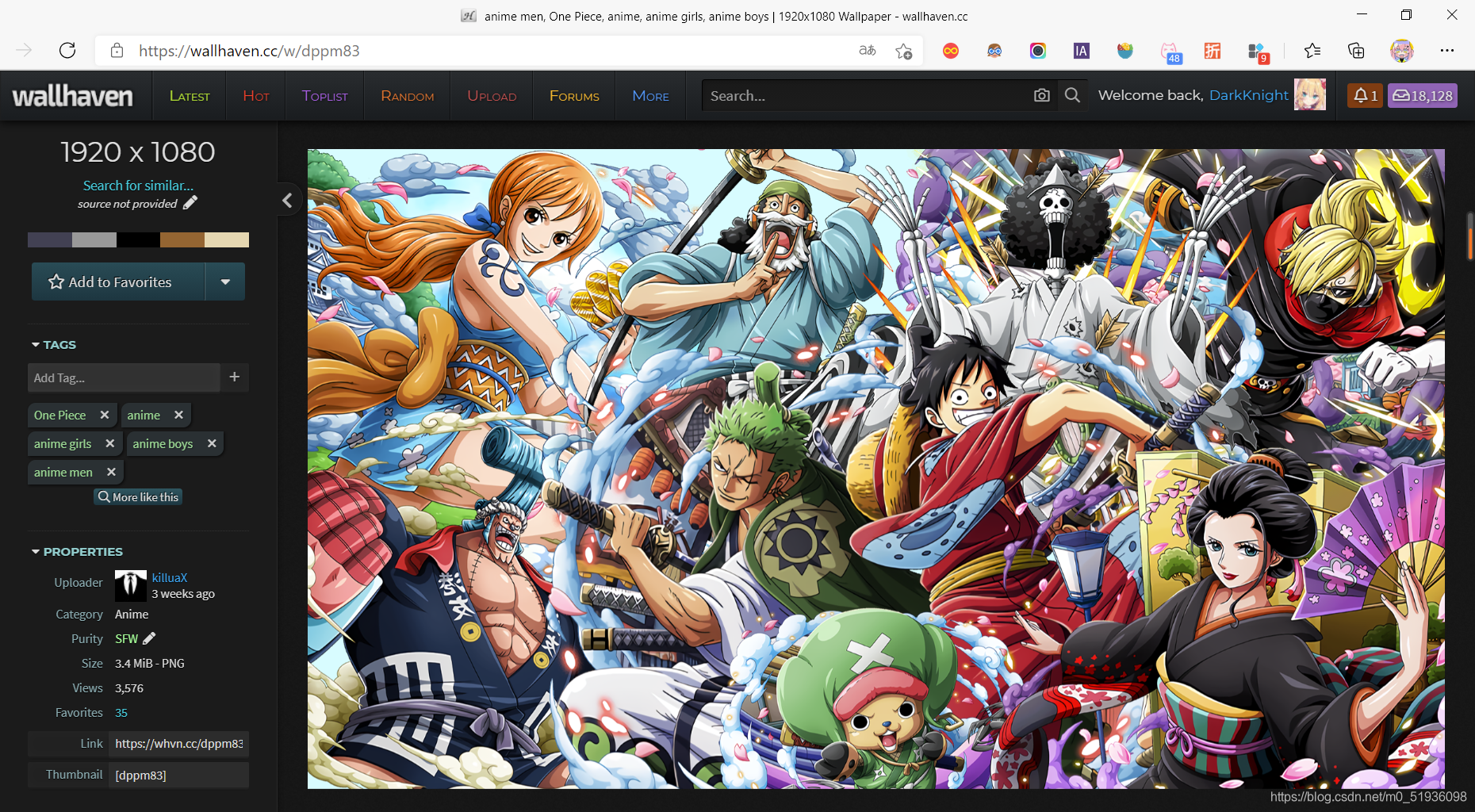
Task: Click the Thumbnail code field
Action: [178, 775]
